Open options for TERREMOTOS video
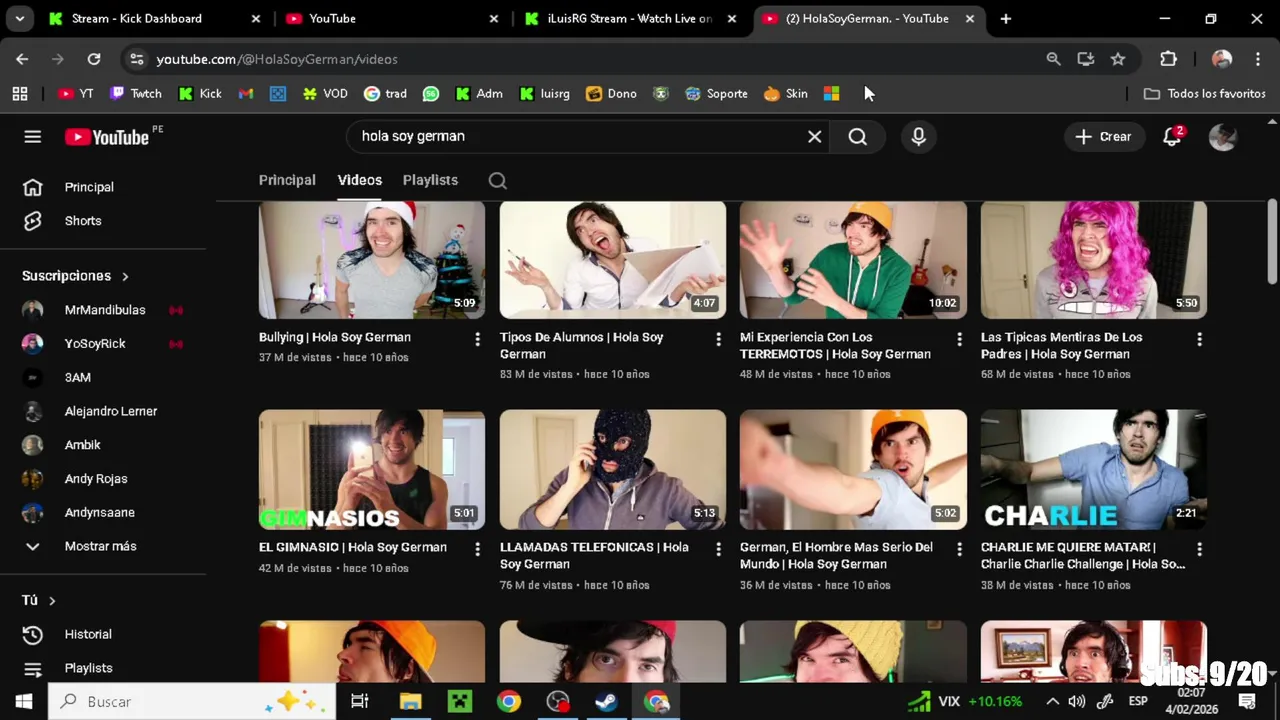 point(959,339)
